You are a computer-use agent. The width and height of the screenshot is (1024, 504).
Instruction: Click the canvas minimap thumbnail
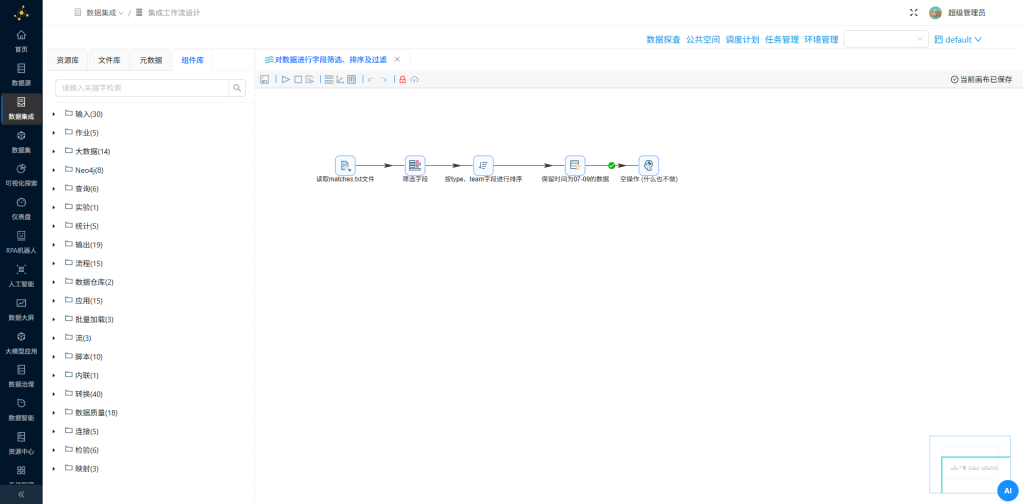coord(969,464)
